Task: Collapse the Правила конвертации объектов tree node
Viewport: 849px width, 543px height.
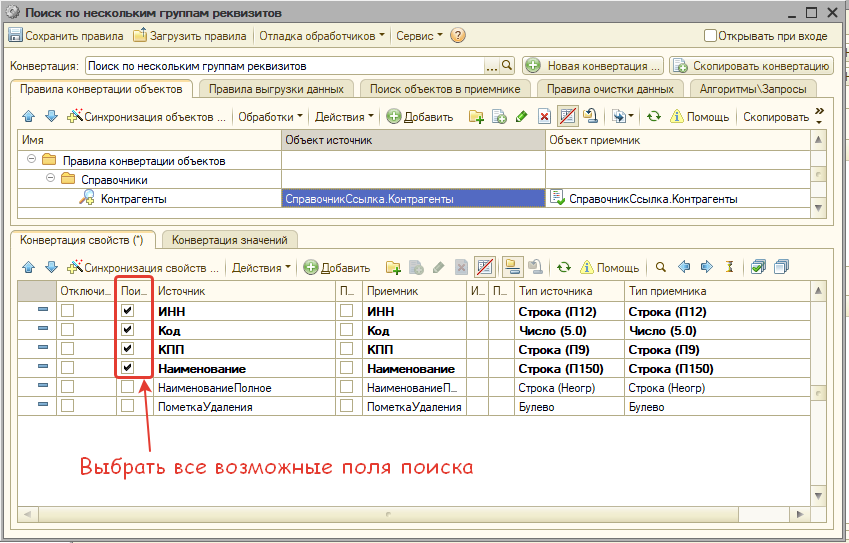Action: (31, 159)
